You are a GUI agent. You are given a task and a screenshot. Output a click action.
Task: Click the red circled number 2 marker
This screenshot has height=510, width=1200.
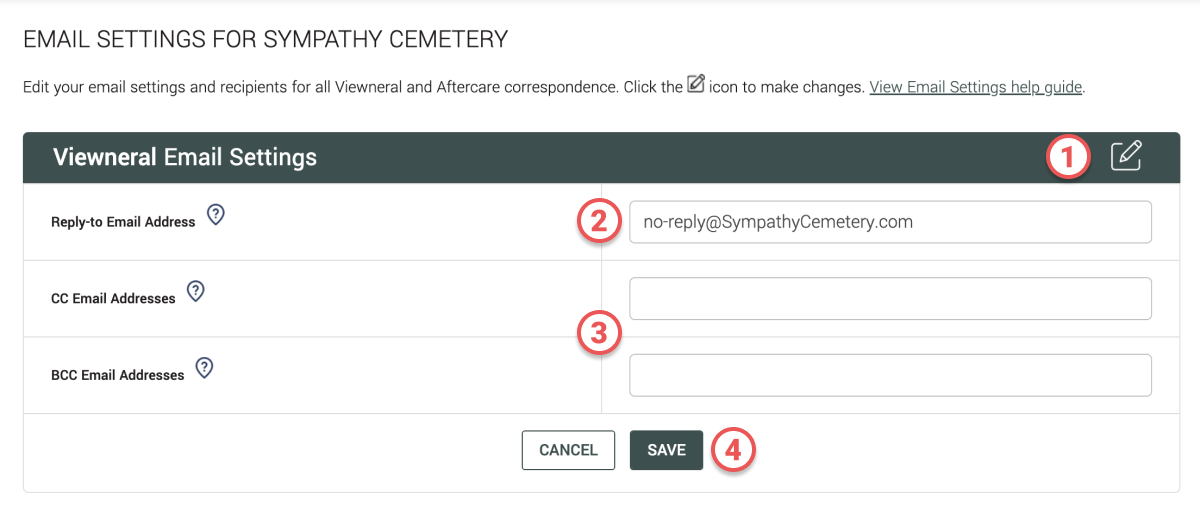pyautogui.click(x=600, y=222)
